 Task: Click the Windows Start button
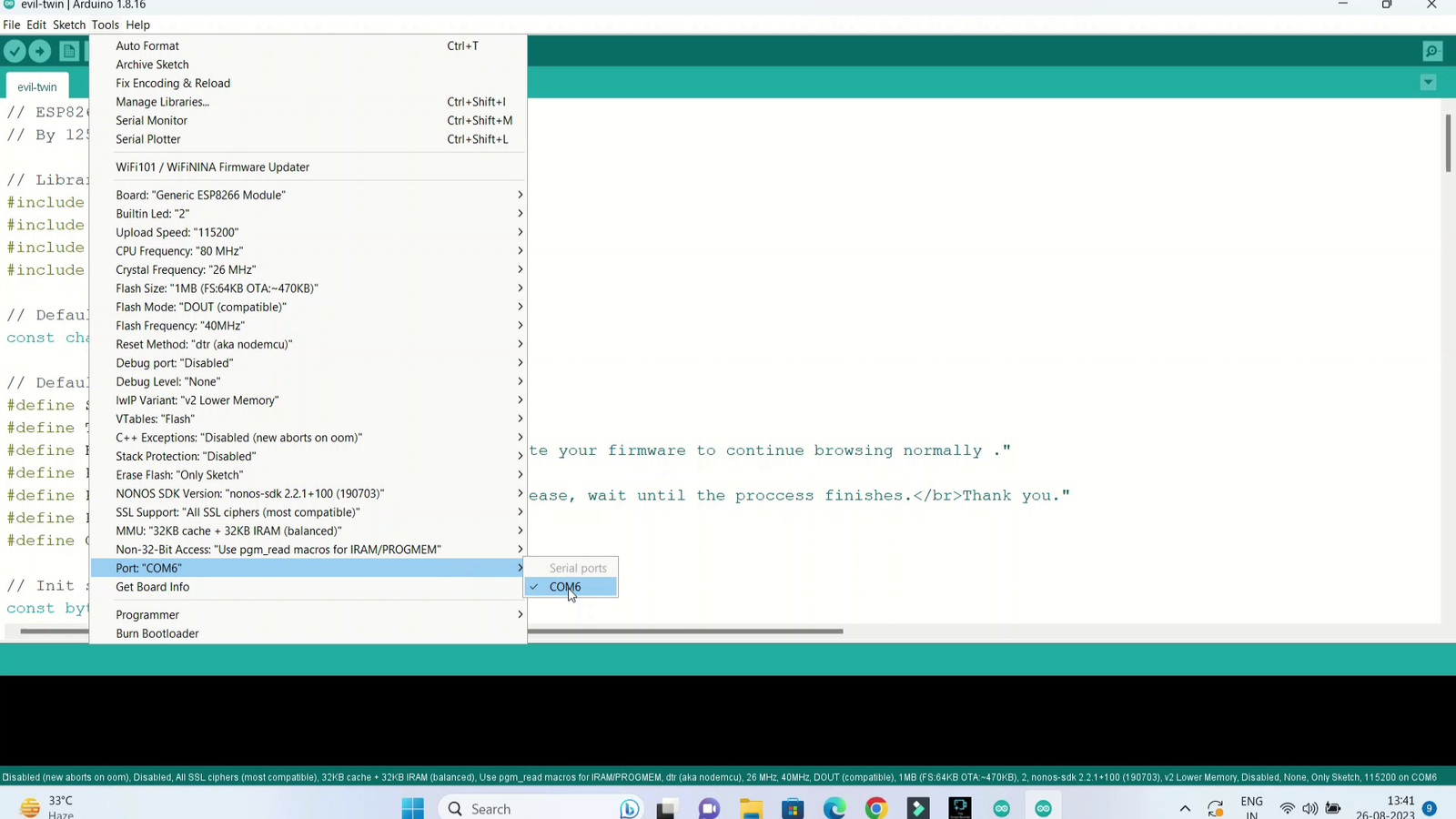412,808
